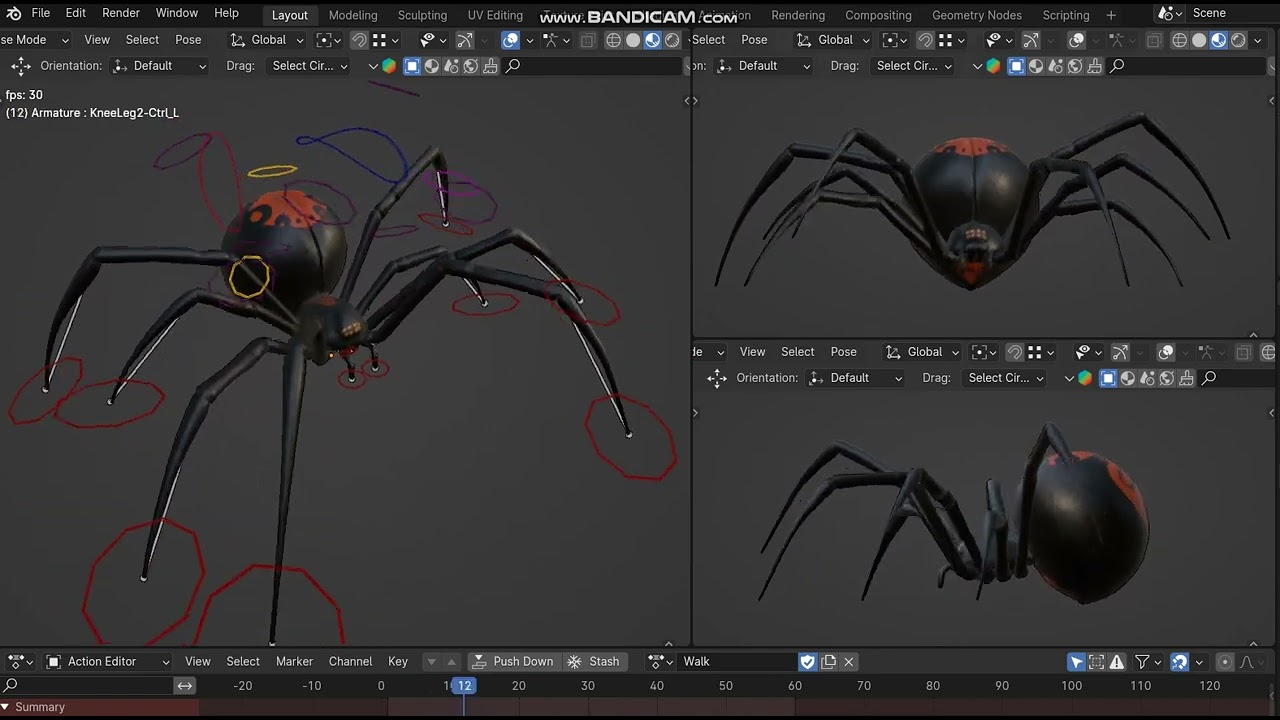
Task: Click search magnifier in left viewport toolbar
Action: coord(513,66)
